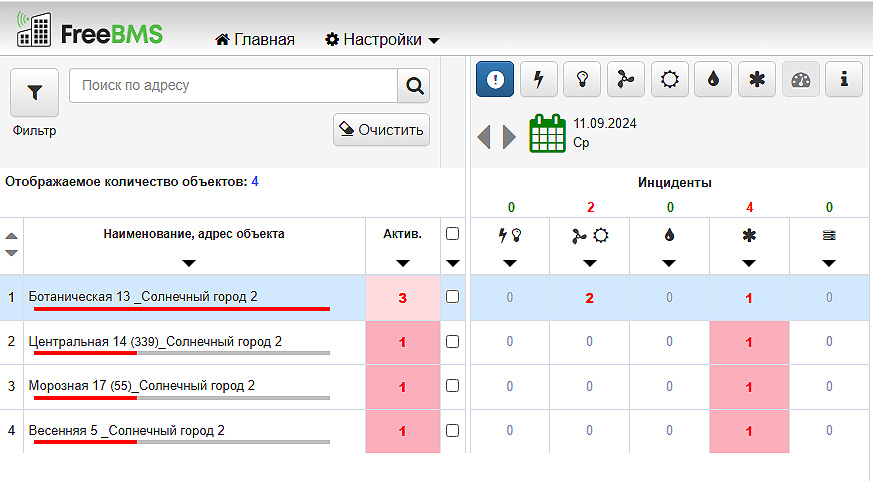Click the Очистить button
This screenshot has height=481, width=873.
[x=381, y=130]
